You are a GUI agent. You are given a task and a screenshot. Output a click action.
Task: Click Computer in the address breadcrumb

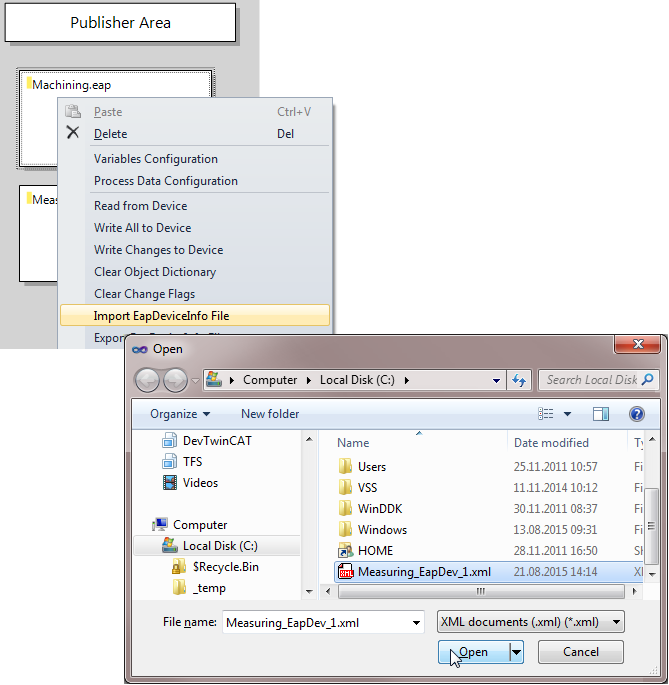pyautogui.click(x=270, y=380)
